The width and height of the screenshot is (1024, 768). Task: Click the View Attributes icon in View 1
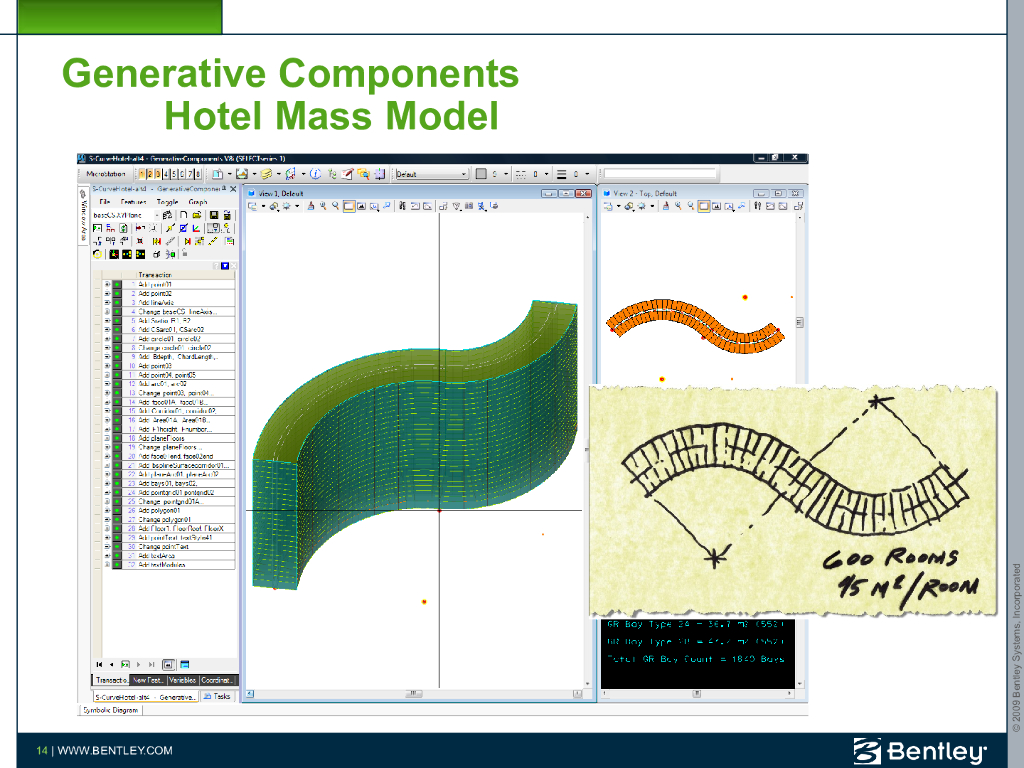click(x=252, y=206)
